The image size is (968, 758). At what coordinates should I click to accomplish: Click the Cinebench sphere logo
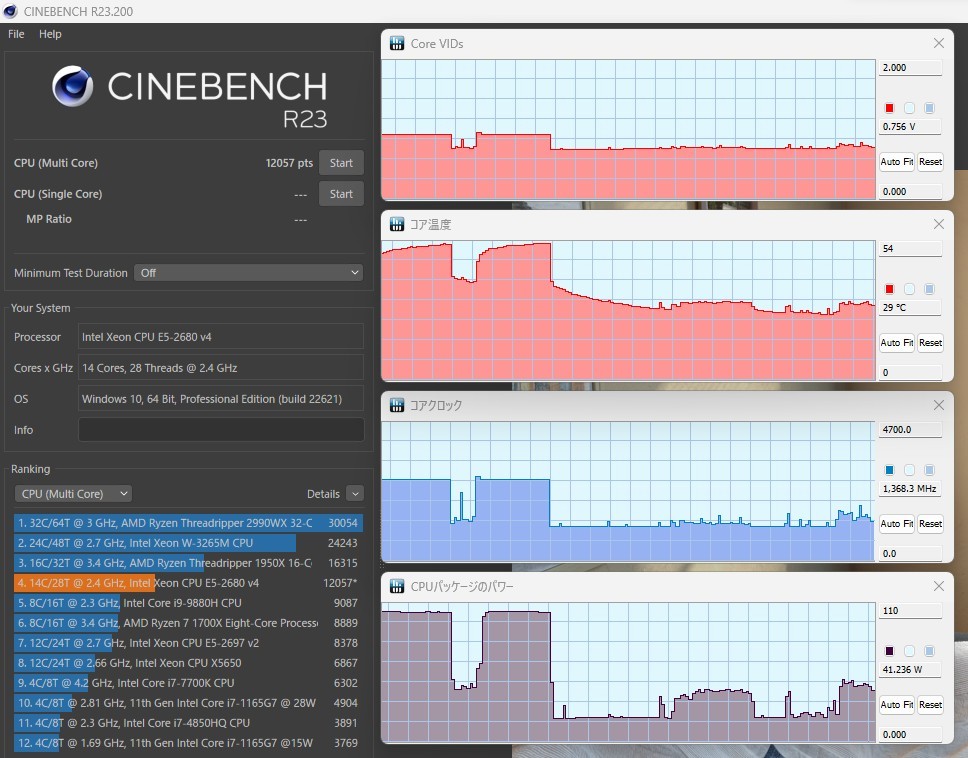tap(73, 86)
